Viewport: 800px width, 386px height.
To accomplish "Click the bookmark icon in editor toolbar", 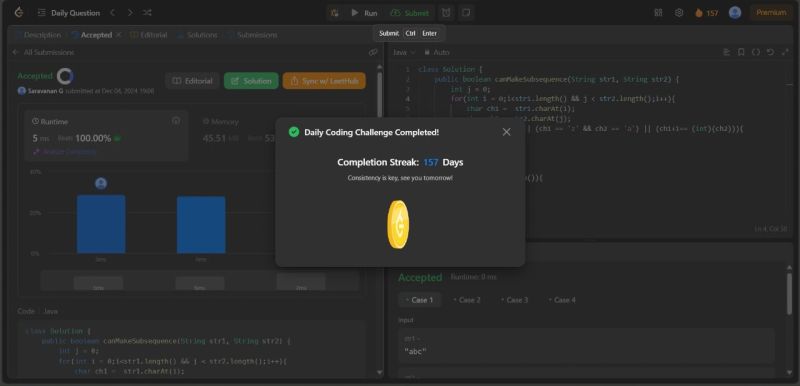I will (741, 52).
